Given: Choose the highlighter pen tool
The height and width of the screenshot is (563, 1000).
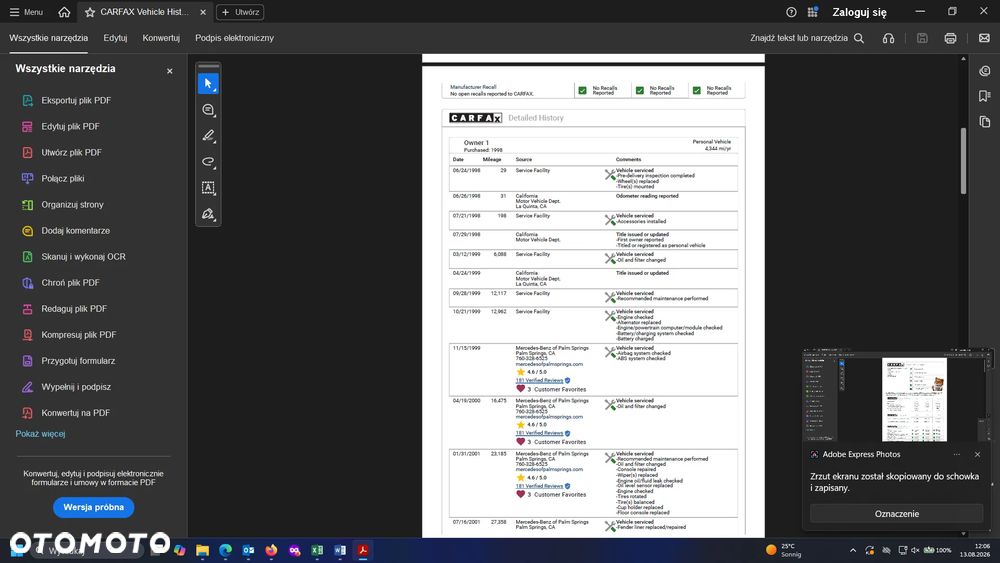Looking at the screenshot, I should 208,136.
